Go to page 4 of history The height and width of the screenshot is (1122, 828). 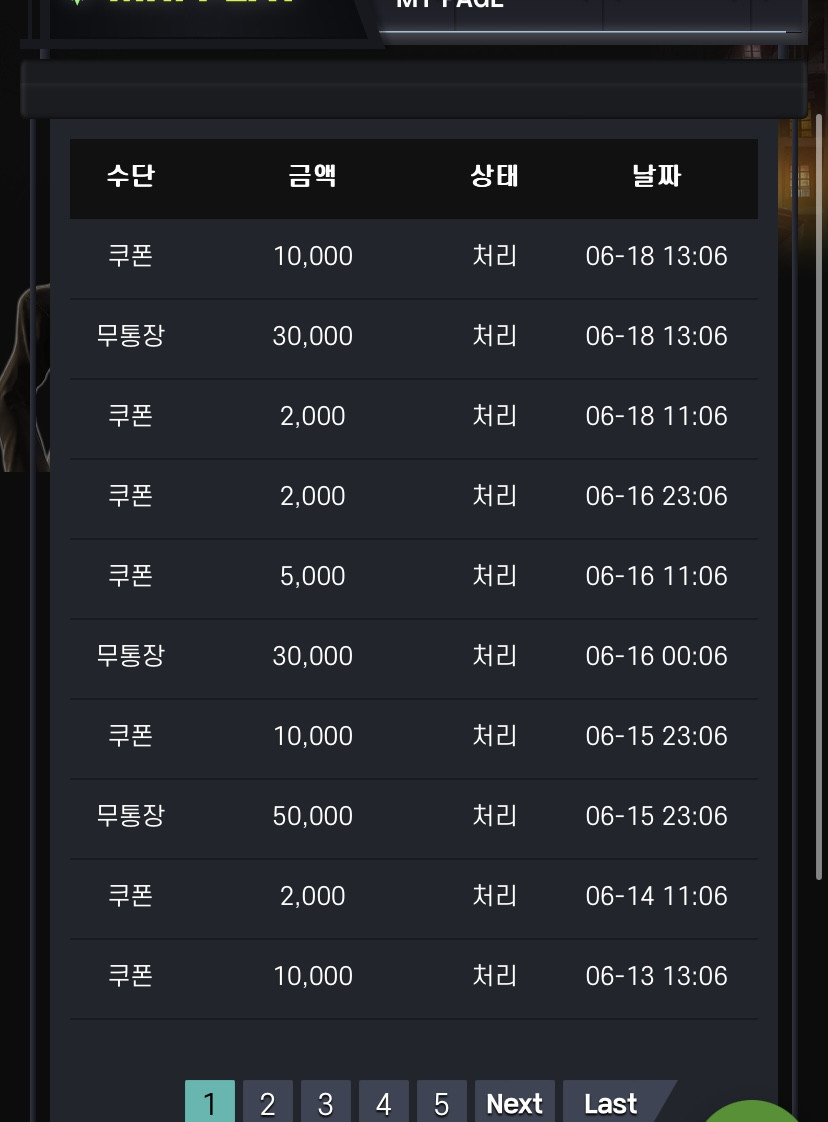[384, 1102]
